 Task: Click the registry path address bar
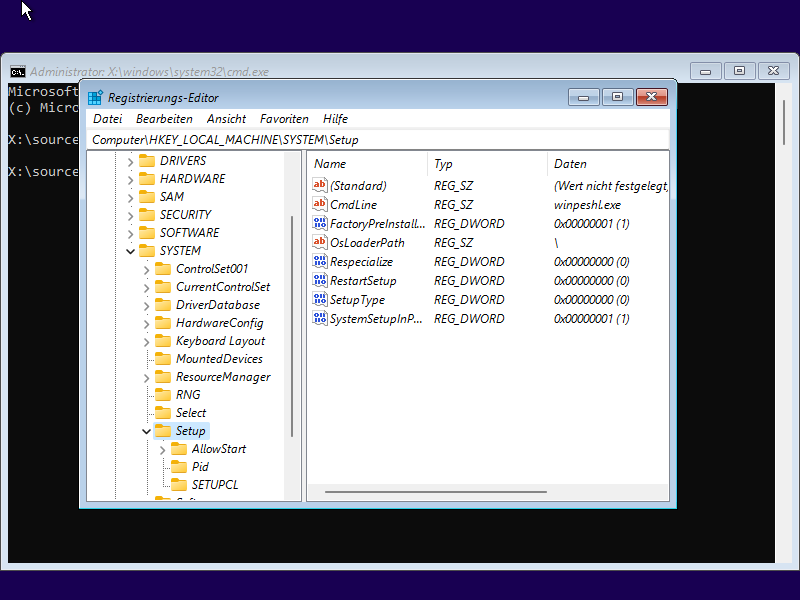coord(378,140)
